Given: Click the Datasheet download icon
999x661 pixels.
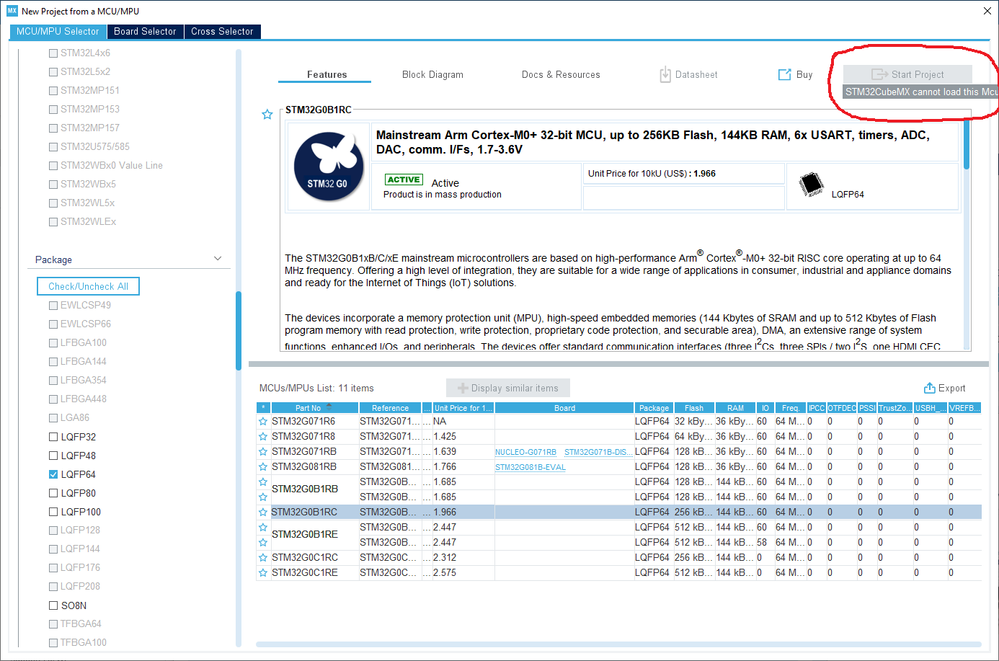Looking at the screenshot, I should point(665,75).
